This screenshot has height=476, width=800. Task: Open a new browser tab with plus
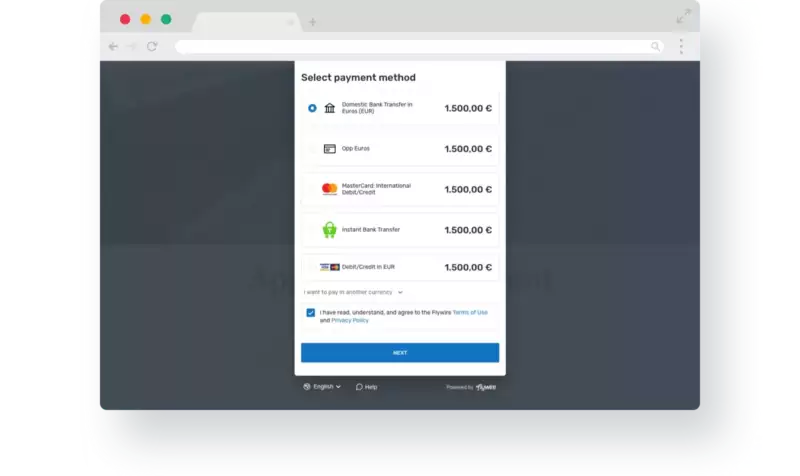coord(312,22)
